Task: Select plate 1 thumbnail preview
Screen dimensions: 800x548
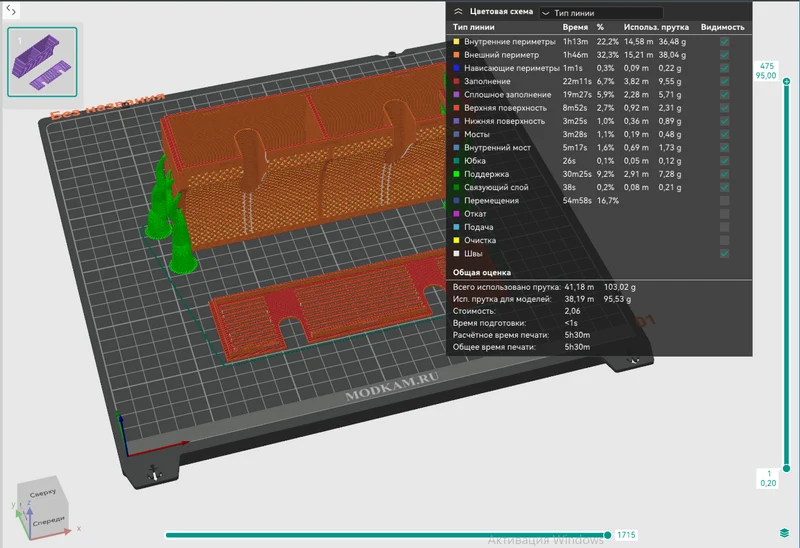Action: pyautogui.click(x=42, y=62)
